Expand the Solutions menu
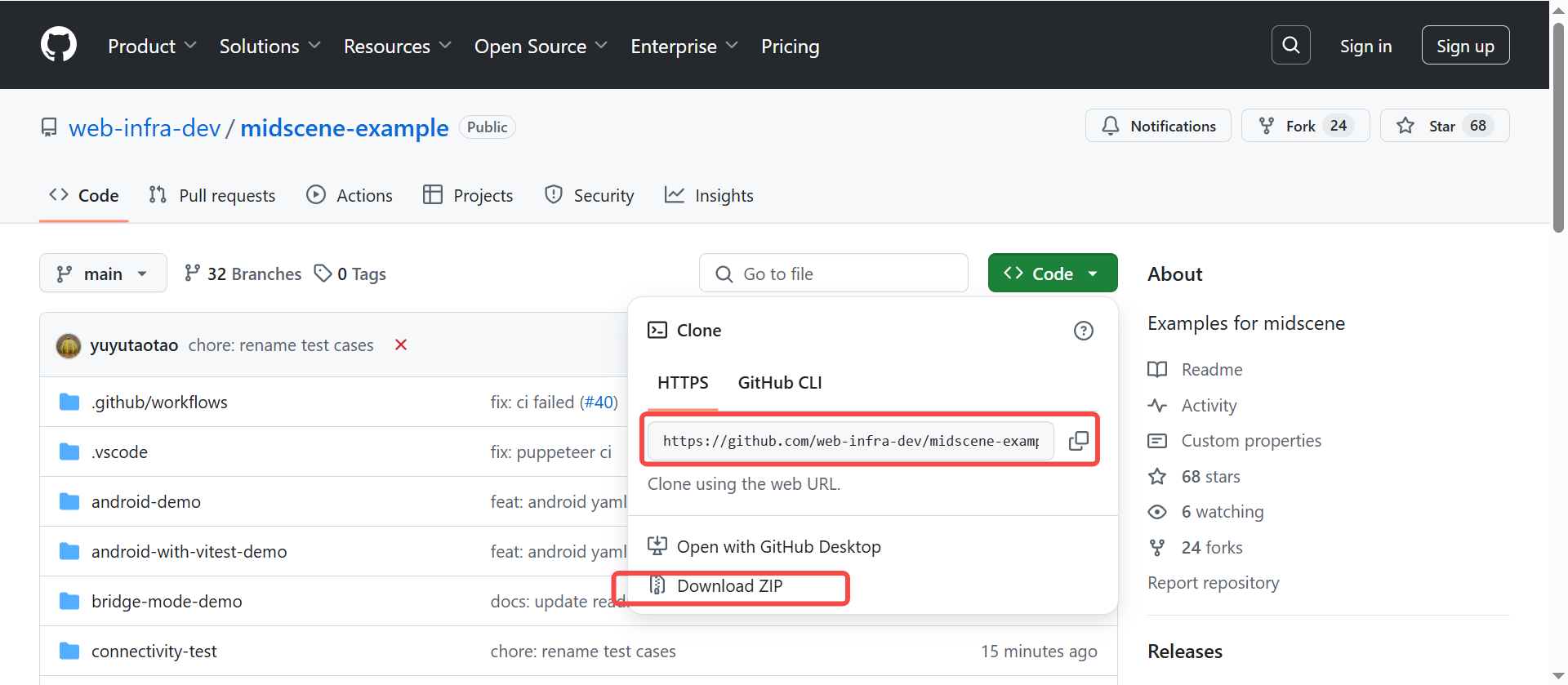Image resolution: width=1568 pixels, height=685 pixels. 269,46
